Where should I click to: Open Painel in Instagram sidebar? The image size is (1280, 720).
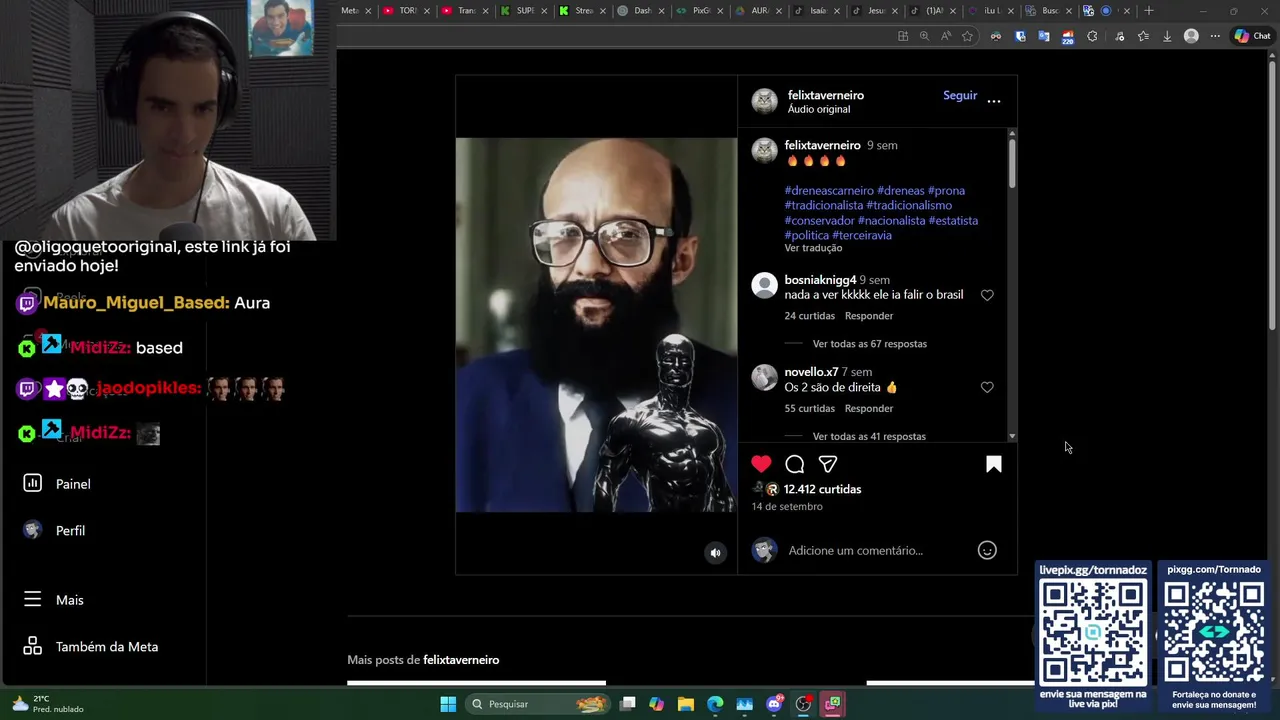[73, 484]
